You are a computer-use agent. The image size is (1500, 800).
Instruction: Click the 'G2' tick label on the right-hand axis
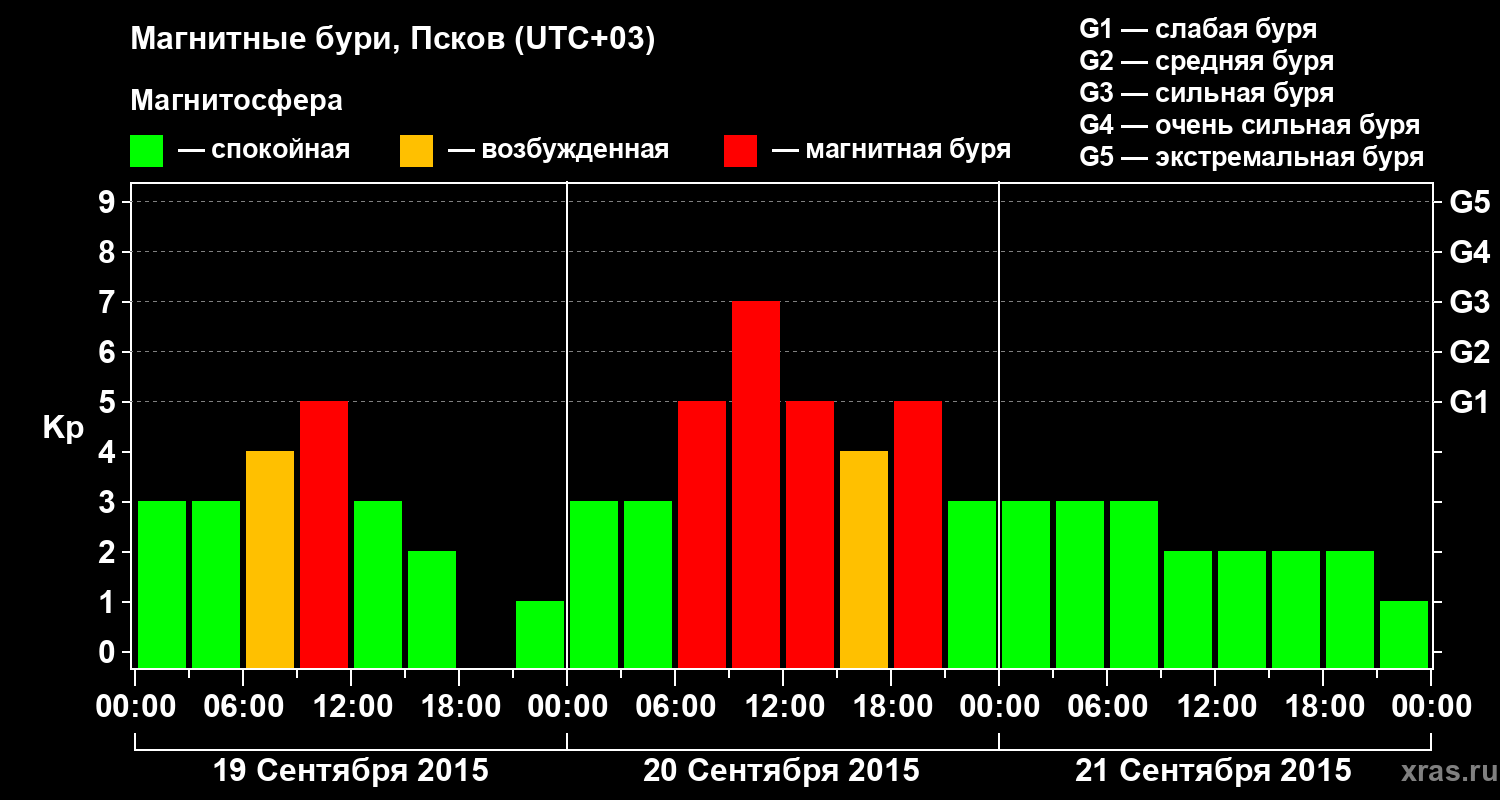coord(1469,352)
